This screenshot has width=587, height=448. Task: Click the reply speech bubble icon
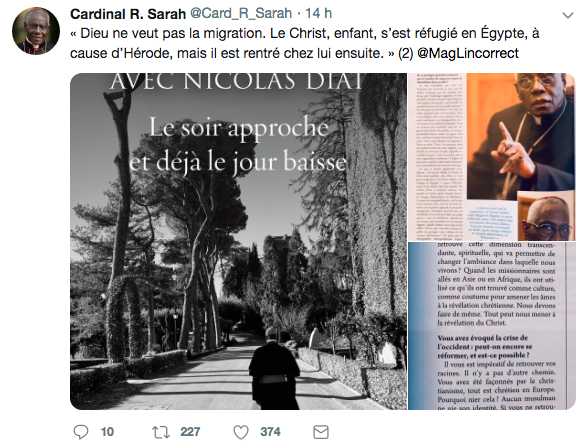(x=80, y=432)
